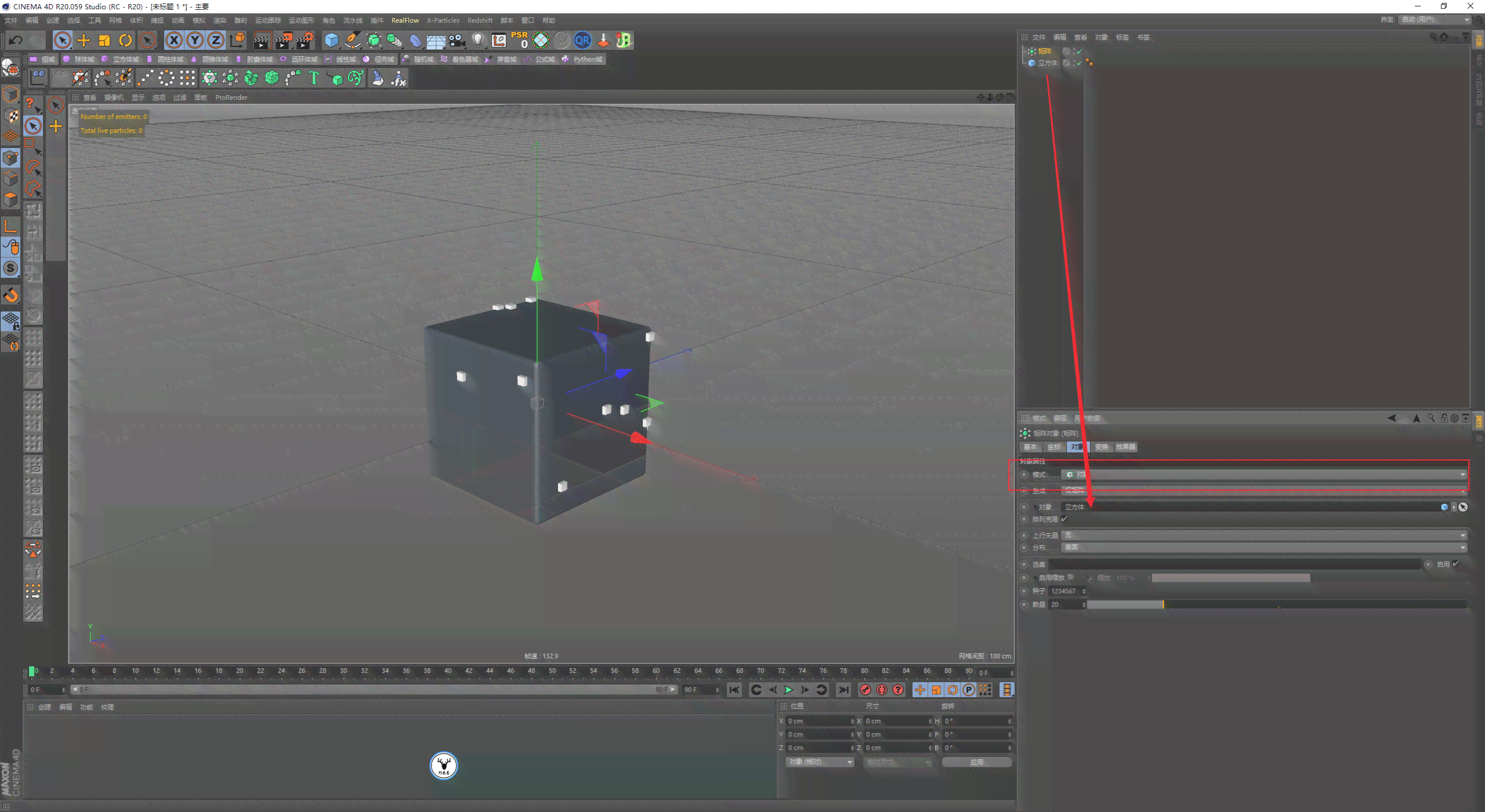Open the 分布 distribution dropdown
Image resolution: width=1485 pixels, height=812 pixels.
coord(1265,548)
